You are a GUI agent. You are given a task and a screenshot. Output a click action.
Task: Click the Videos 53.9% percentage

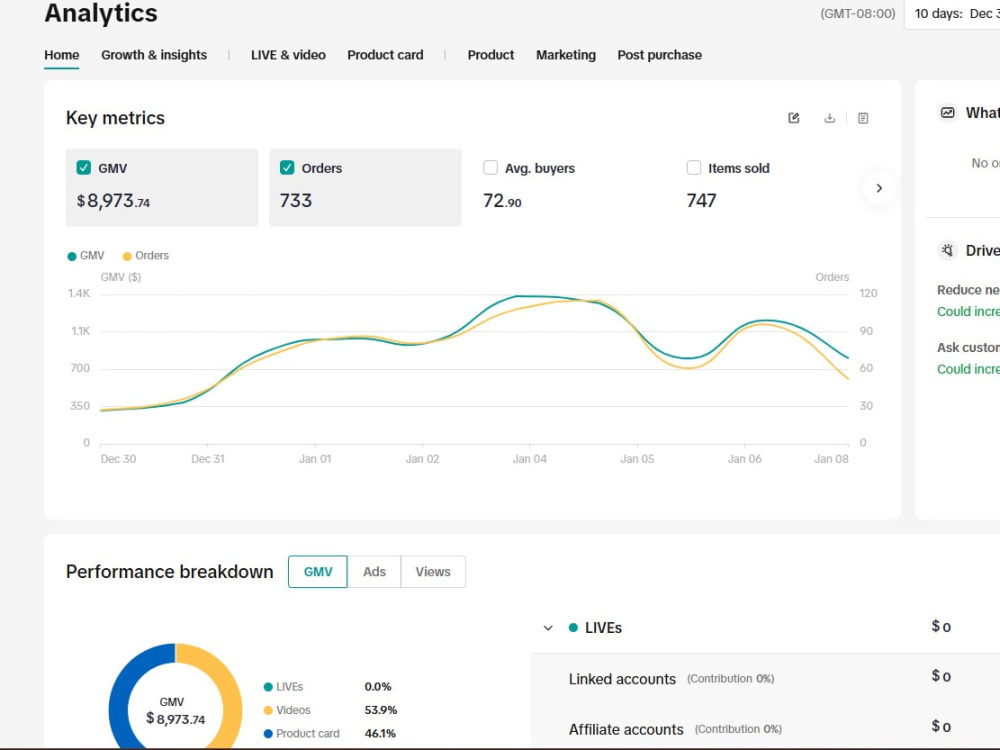tap(381, 710)
